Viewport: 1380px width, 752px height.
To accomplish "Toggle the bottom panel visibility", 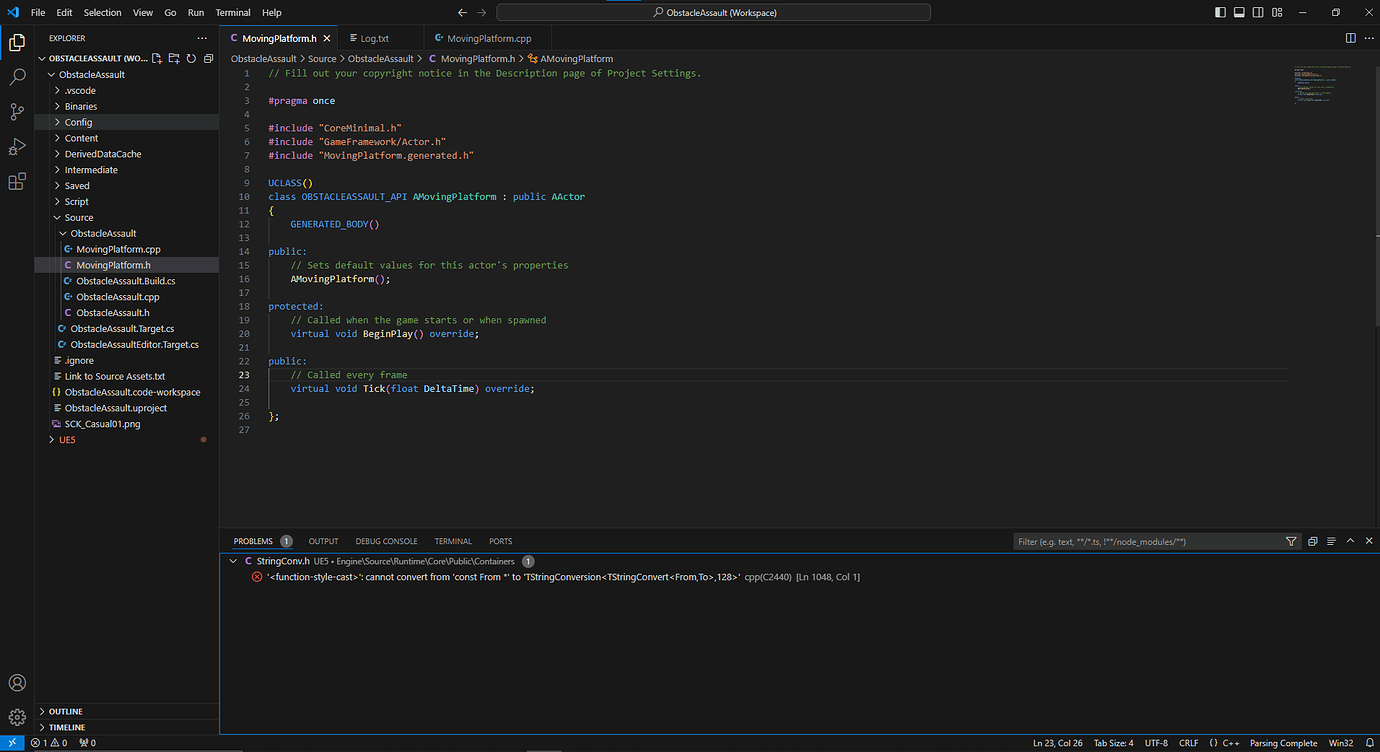I will coord(1239,12).
